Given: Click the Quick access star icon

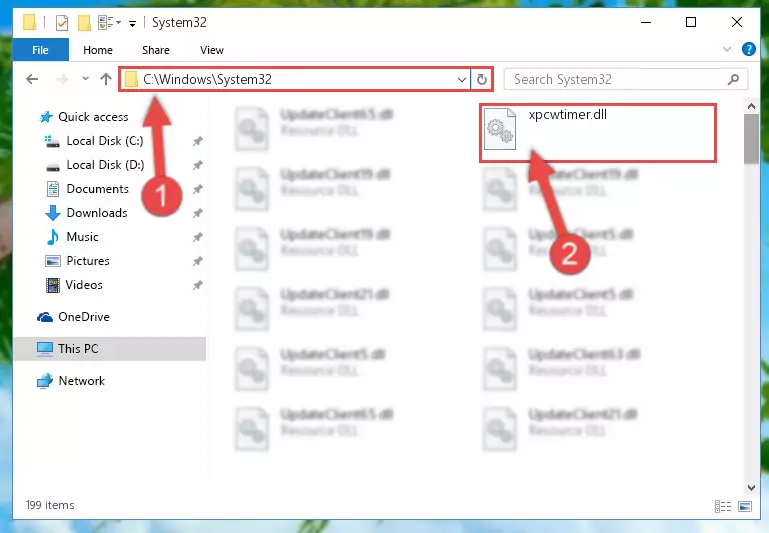Looking at the screenshot, I should 46,117.
